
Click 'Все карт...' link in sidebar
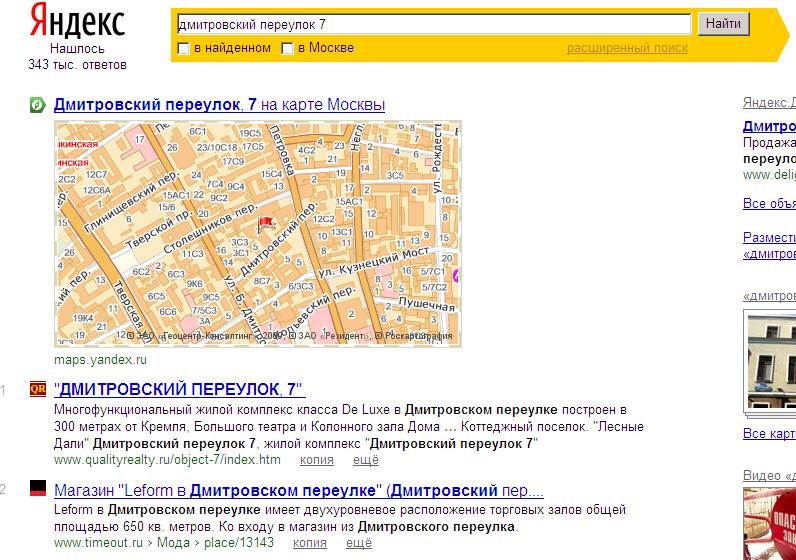click(769, 433)
